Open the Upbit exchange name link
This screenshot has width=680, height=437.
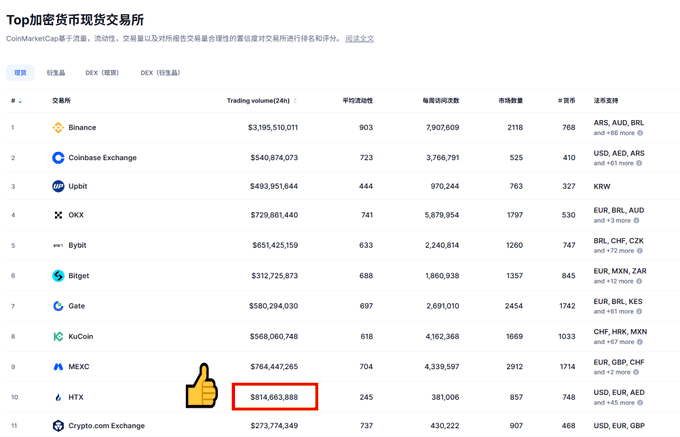[78, 186]
